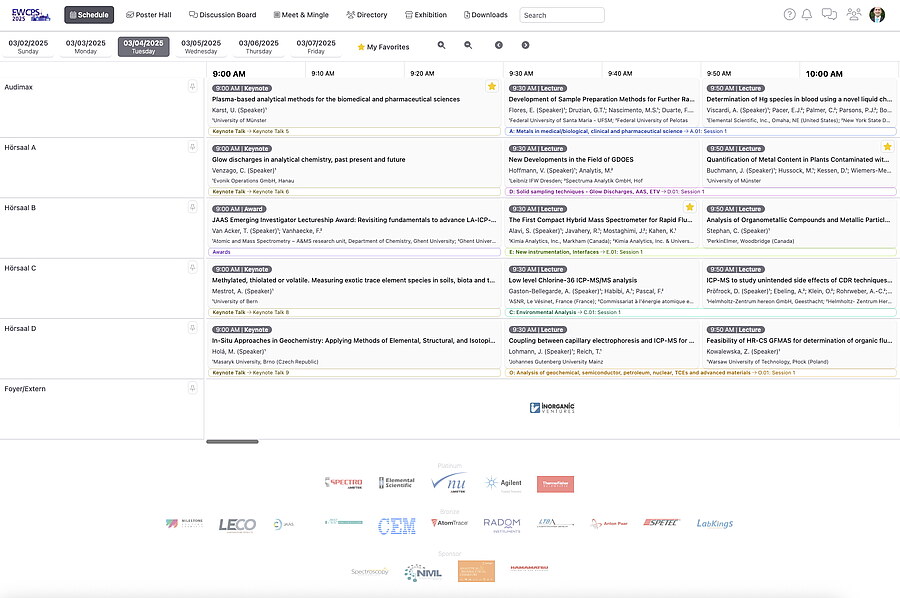The image size is (900, 598).
Task: Select date 03/05/2025 Wednesday
Action: [201, 46]
